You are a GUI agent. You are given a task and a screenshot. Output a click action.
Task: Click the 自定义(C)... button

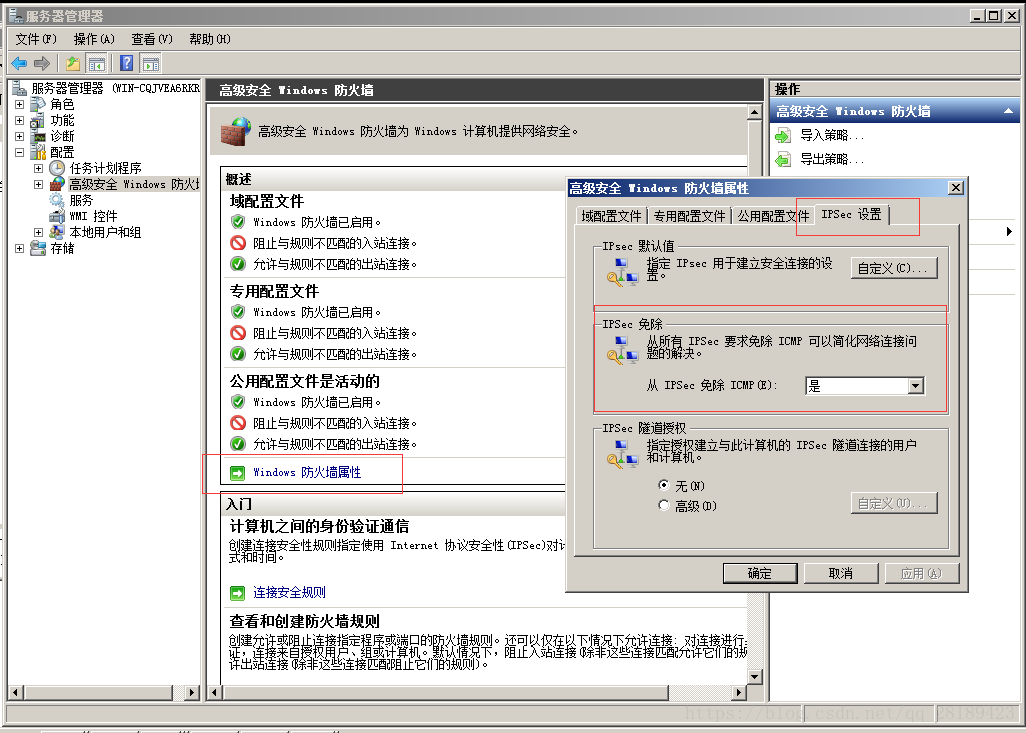(894, 268)
